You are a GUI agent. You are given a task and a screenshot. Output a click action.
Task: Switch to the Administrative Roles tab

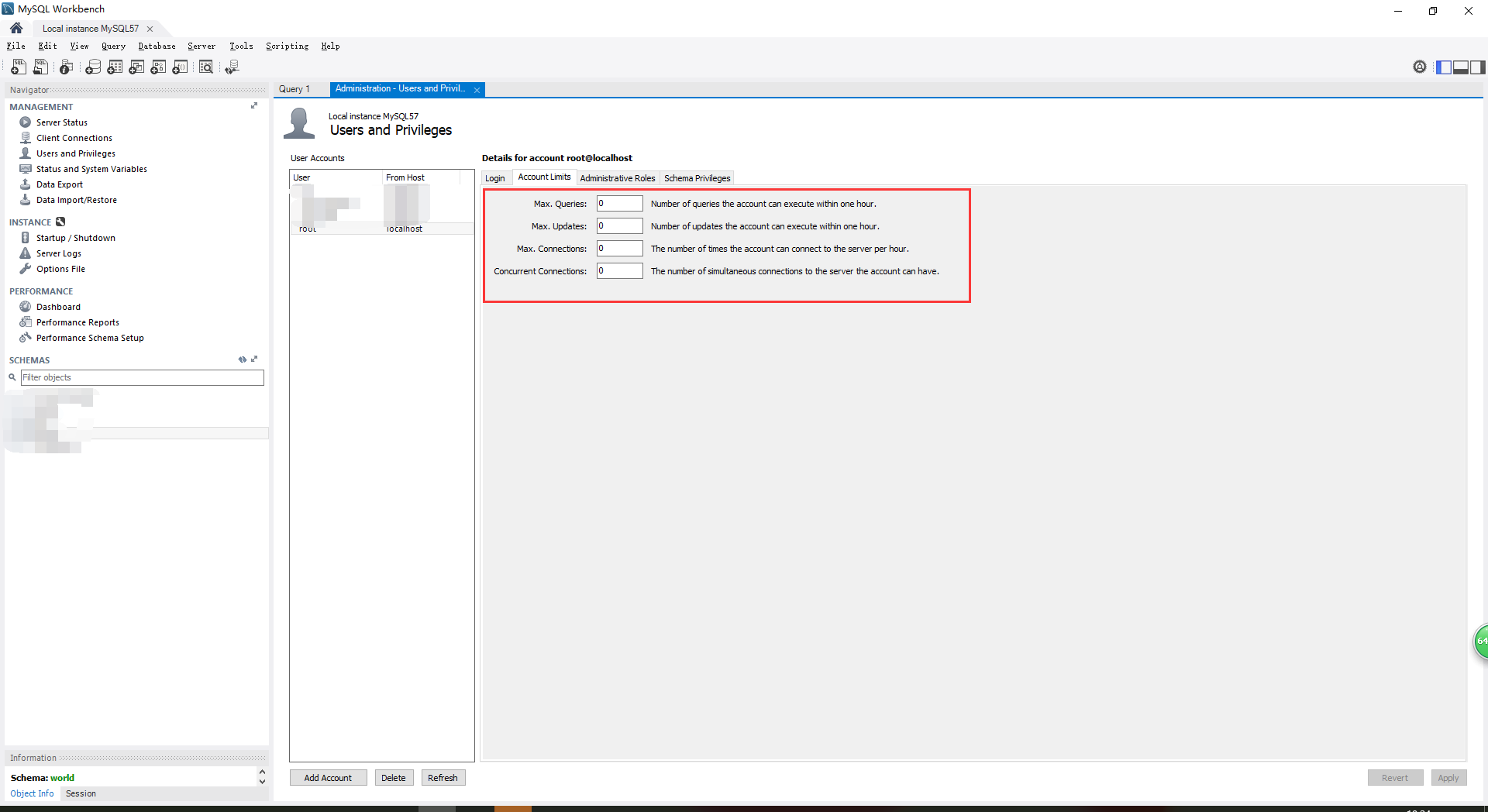click(618, 178)
